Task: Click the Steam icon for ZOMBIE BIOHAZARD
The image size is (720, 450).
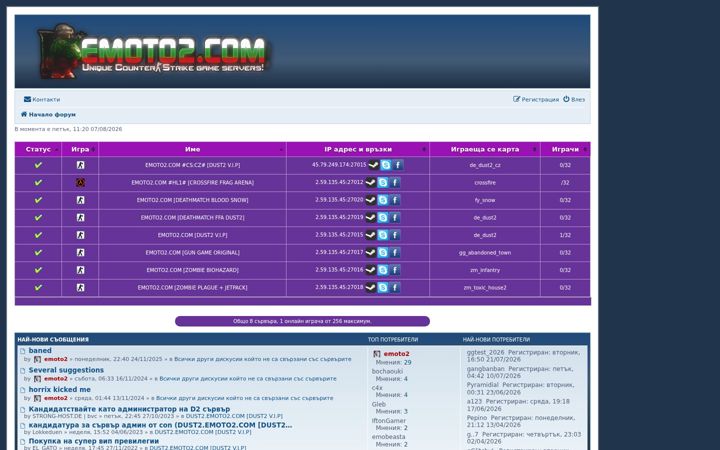Action: coord(371,270)
